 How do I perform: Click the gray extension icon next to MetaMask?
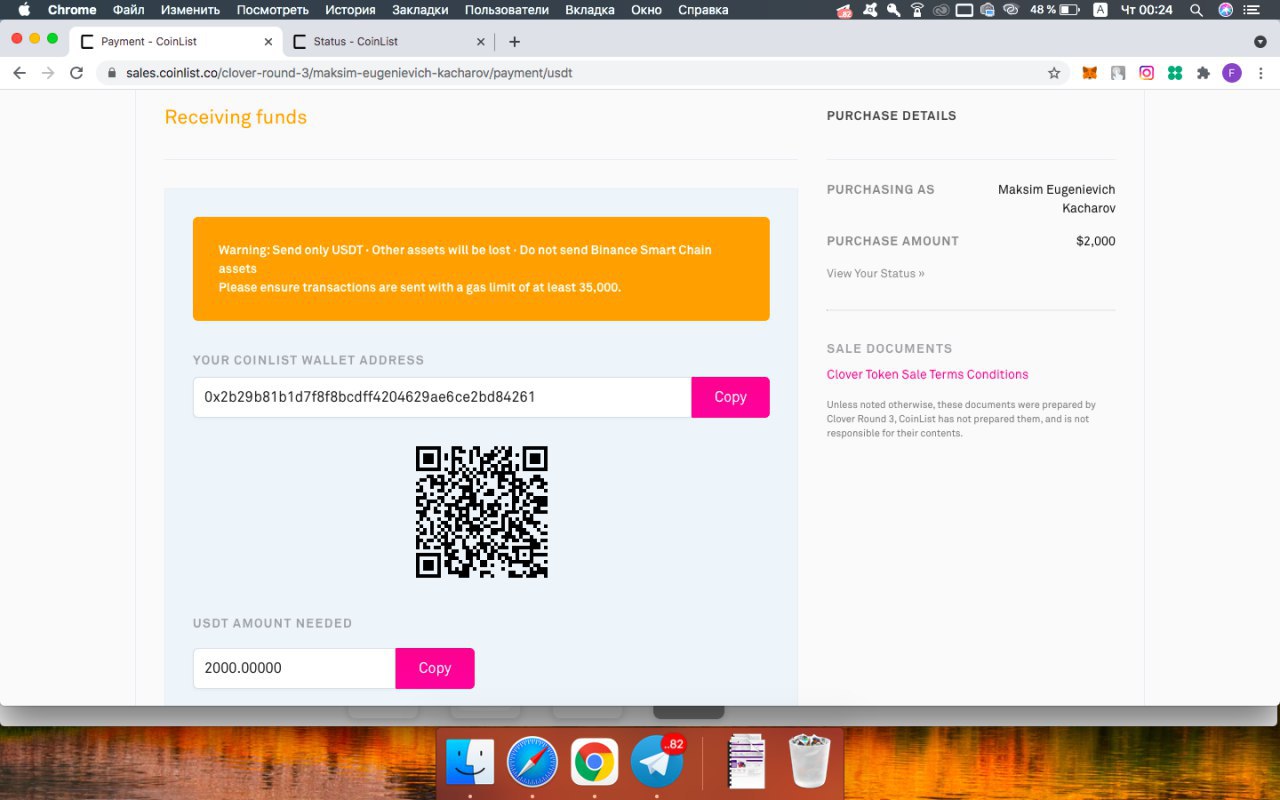pyautogui.click(x=1118, y=73)
